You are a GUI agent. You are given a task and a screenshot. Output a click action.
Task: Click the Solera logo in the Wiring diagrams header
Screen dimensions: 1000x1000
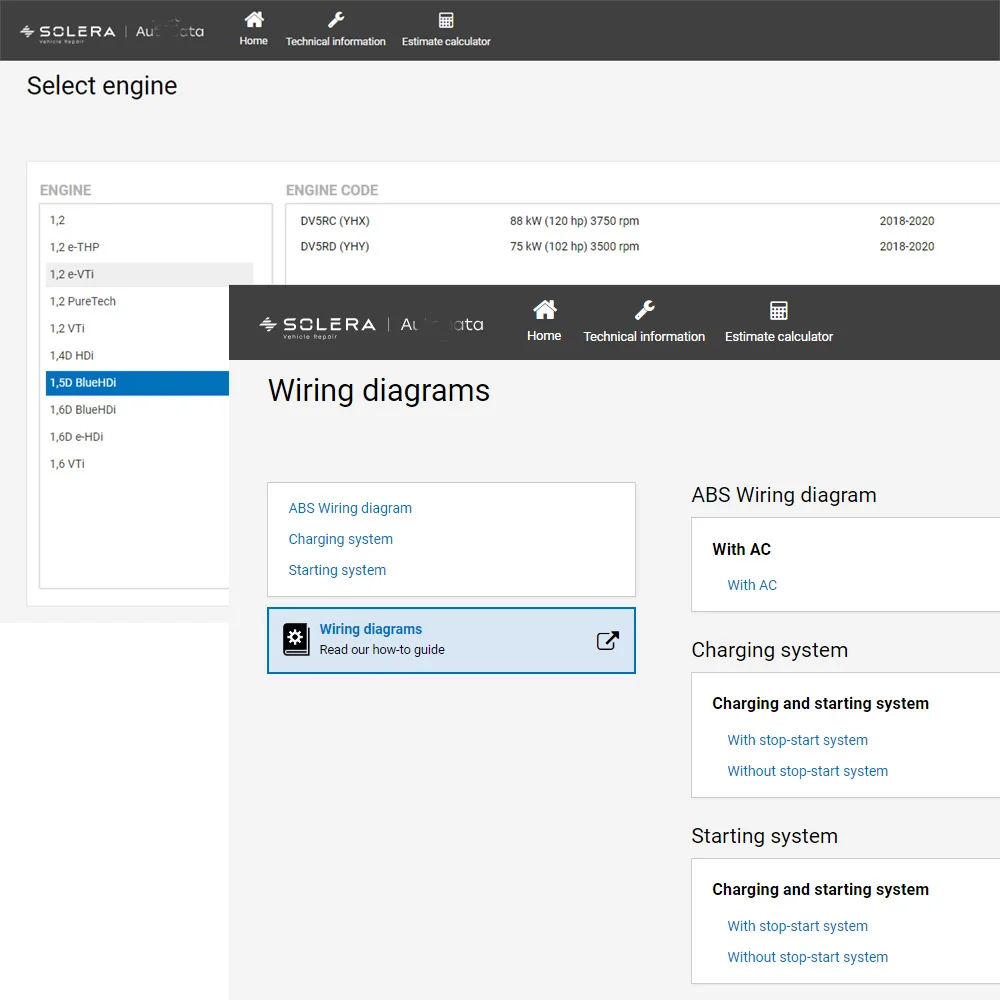pos(317,325)
